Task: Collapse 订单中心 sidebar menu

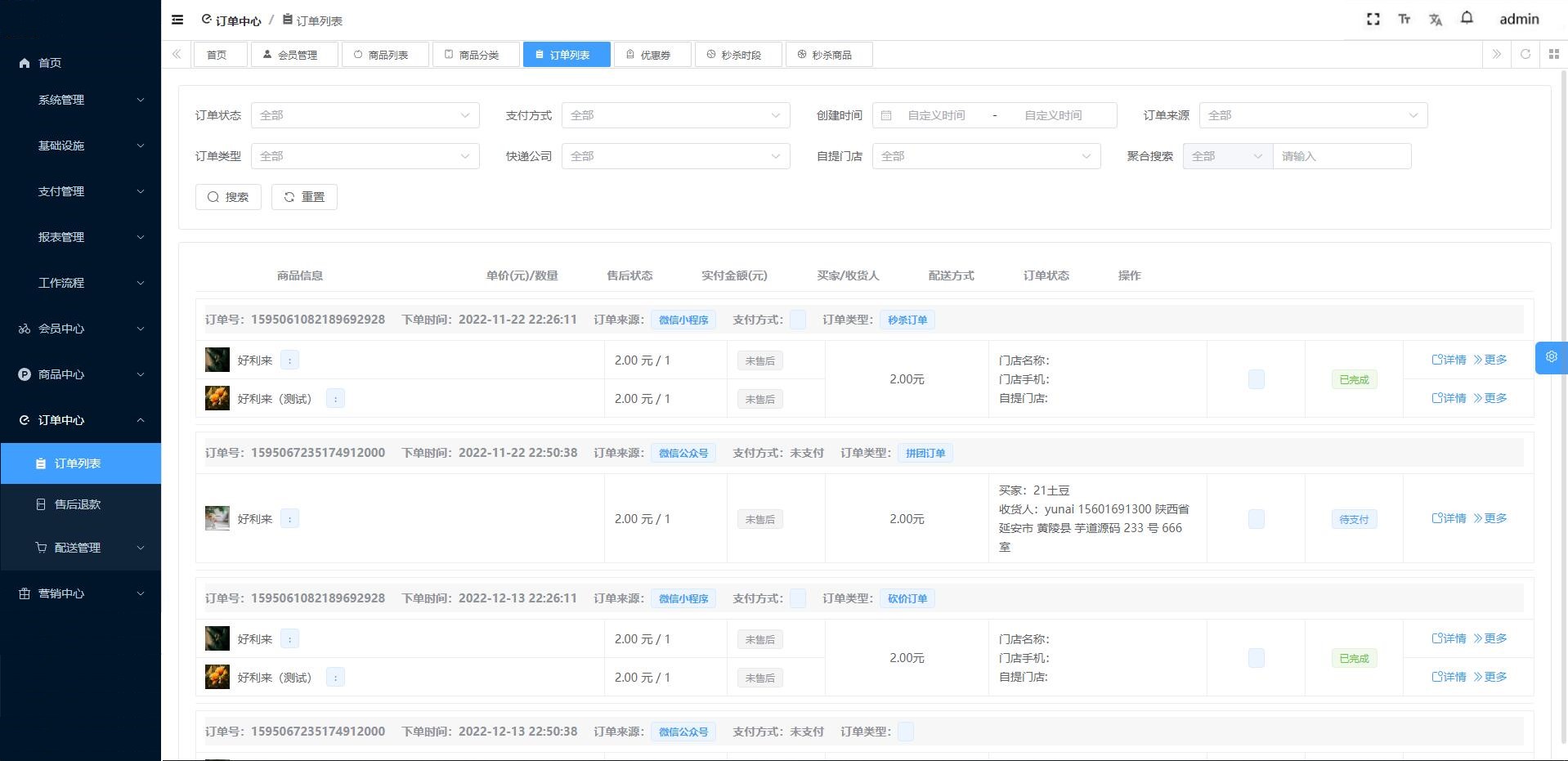Action: 80,420
